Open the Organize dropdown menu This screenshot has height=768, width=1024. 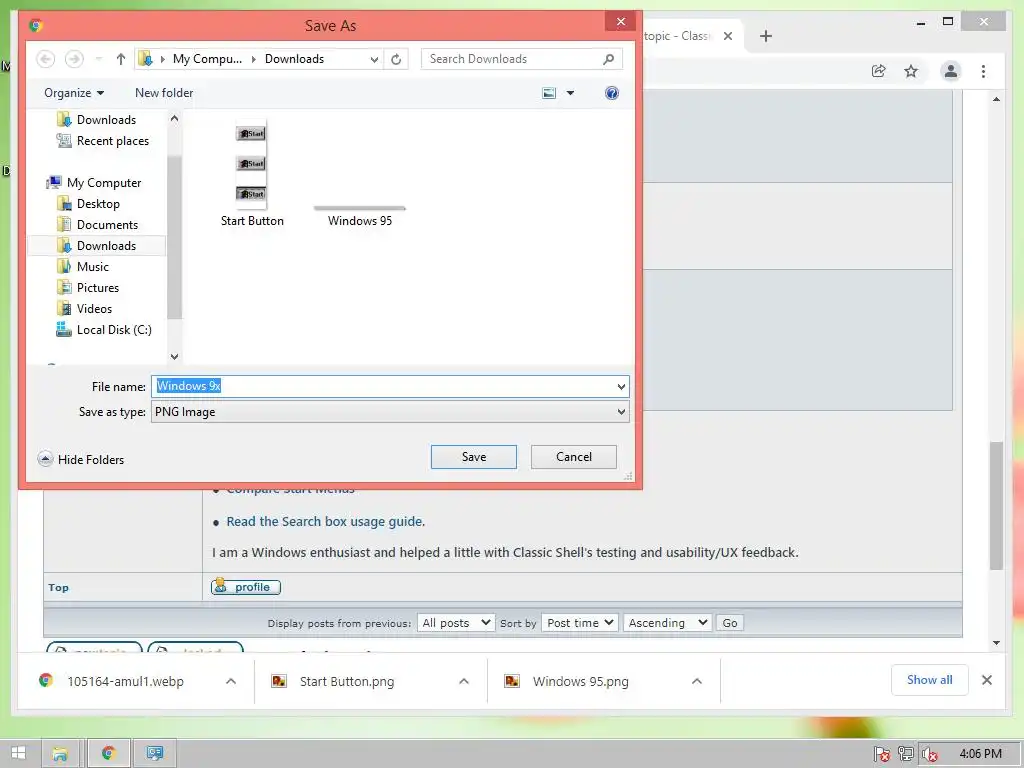[x=74, y=93]
